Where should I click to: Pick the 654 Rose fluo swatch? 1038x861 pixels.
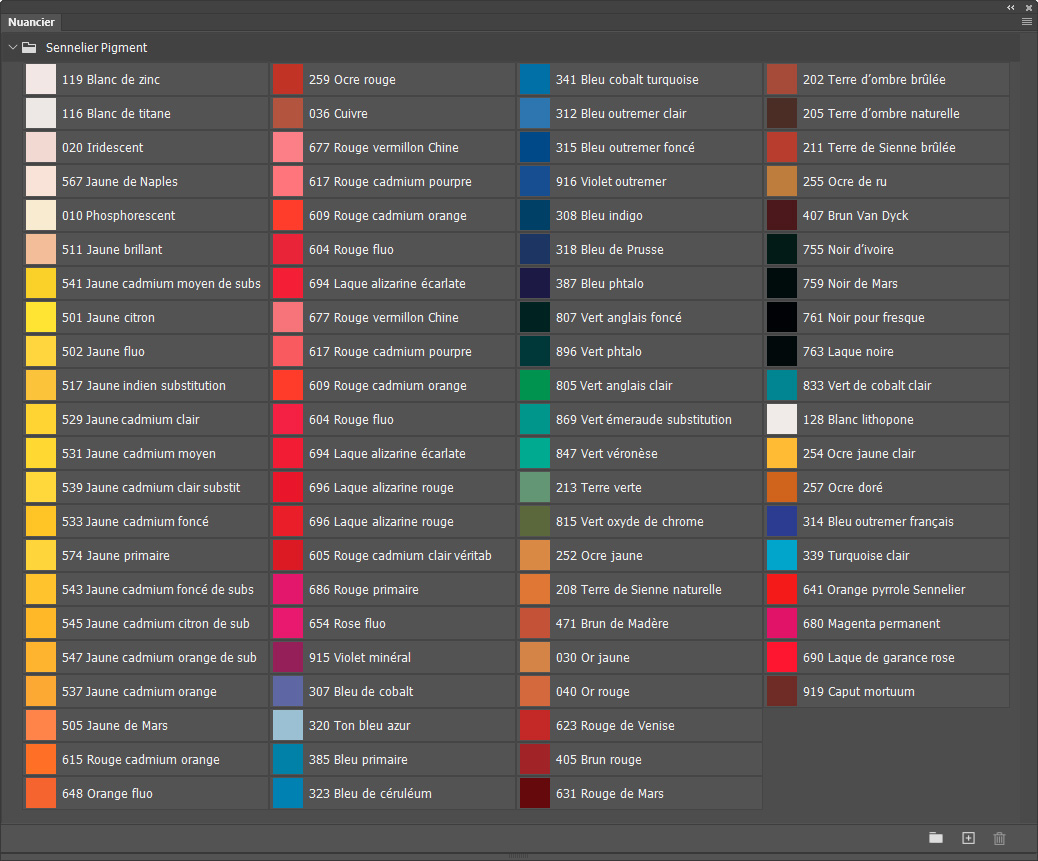393,623
